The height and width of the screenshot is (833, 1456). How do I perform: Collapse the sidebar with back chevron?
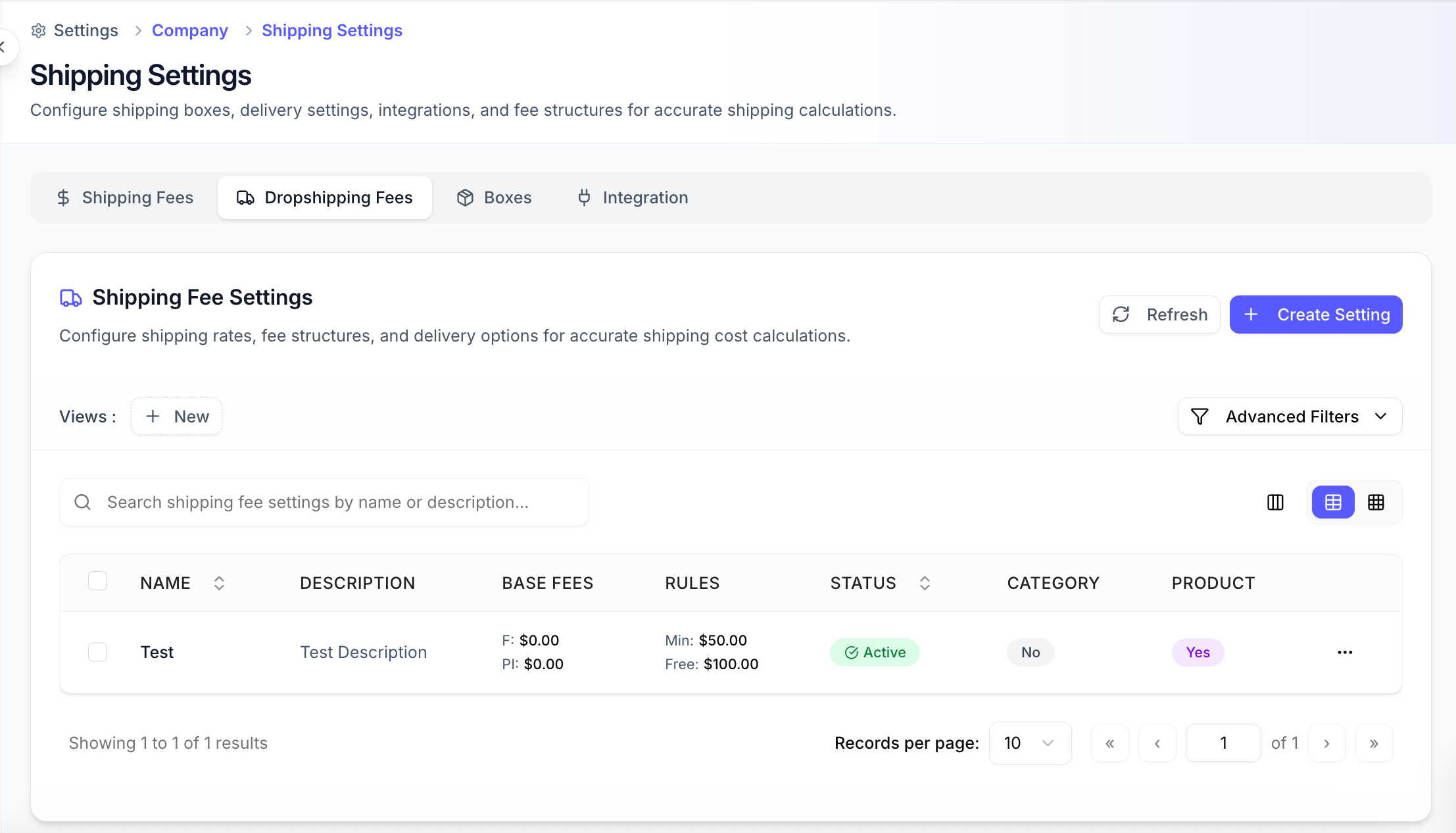(x=4, y=47)
